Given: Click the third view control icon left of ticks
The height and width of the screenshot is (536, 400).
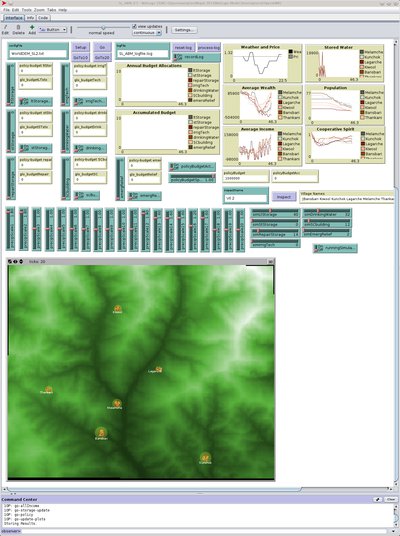Looking at the screenshot, I should (x=21, y=262).
